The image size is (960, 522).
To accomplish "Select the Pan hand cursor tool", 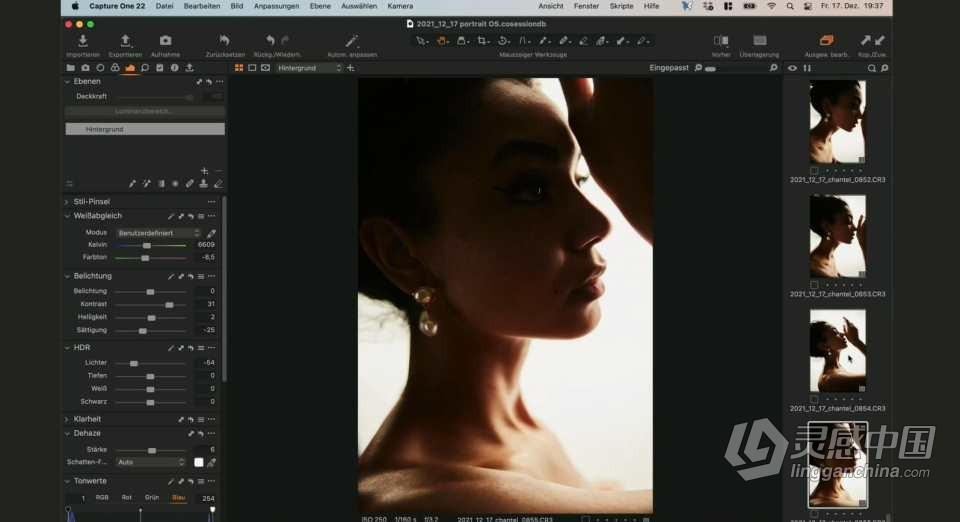I will point(441,41).
